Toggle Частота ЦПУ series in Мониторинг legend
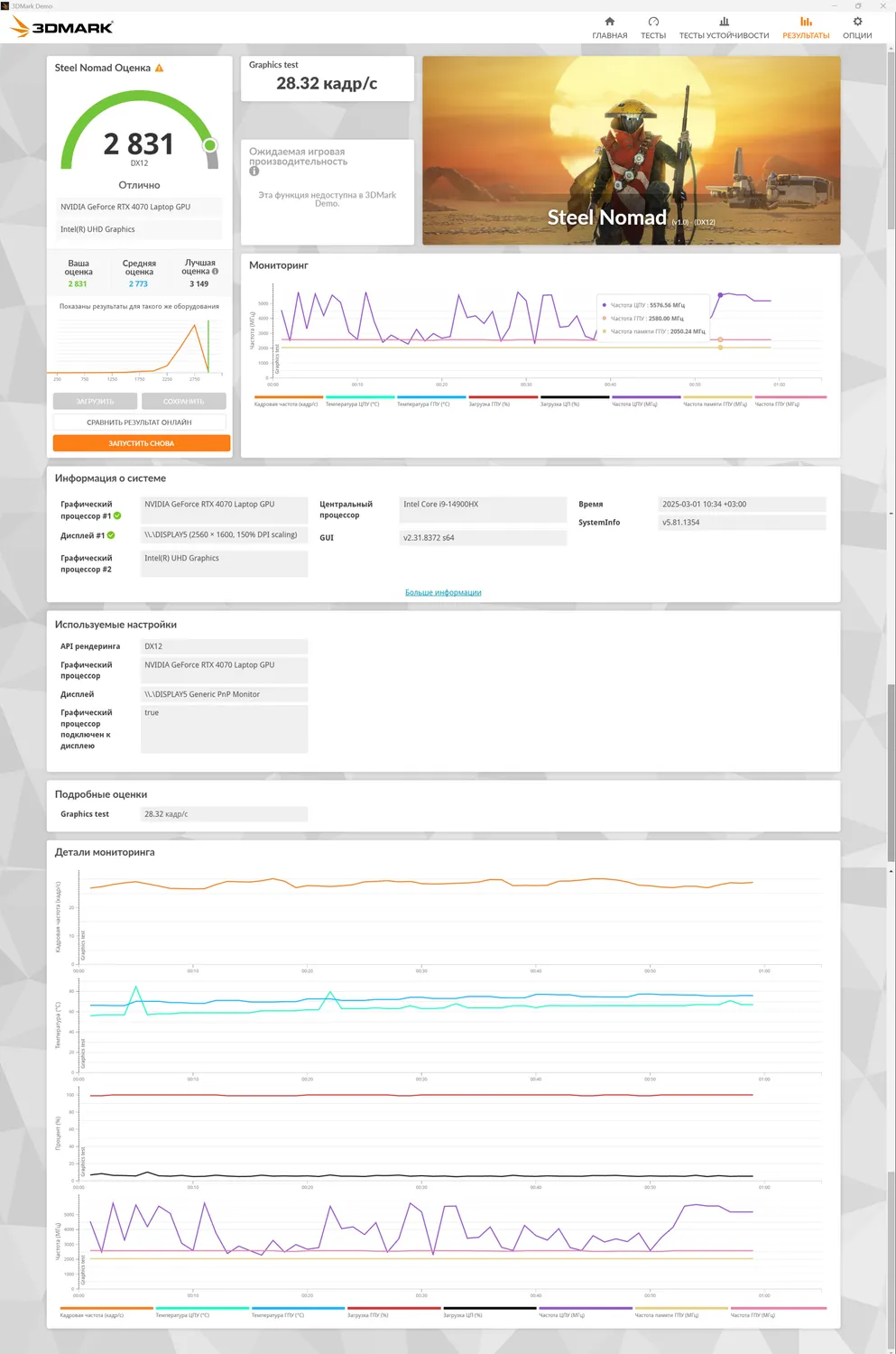The image size is (896, 1354). 646,400
